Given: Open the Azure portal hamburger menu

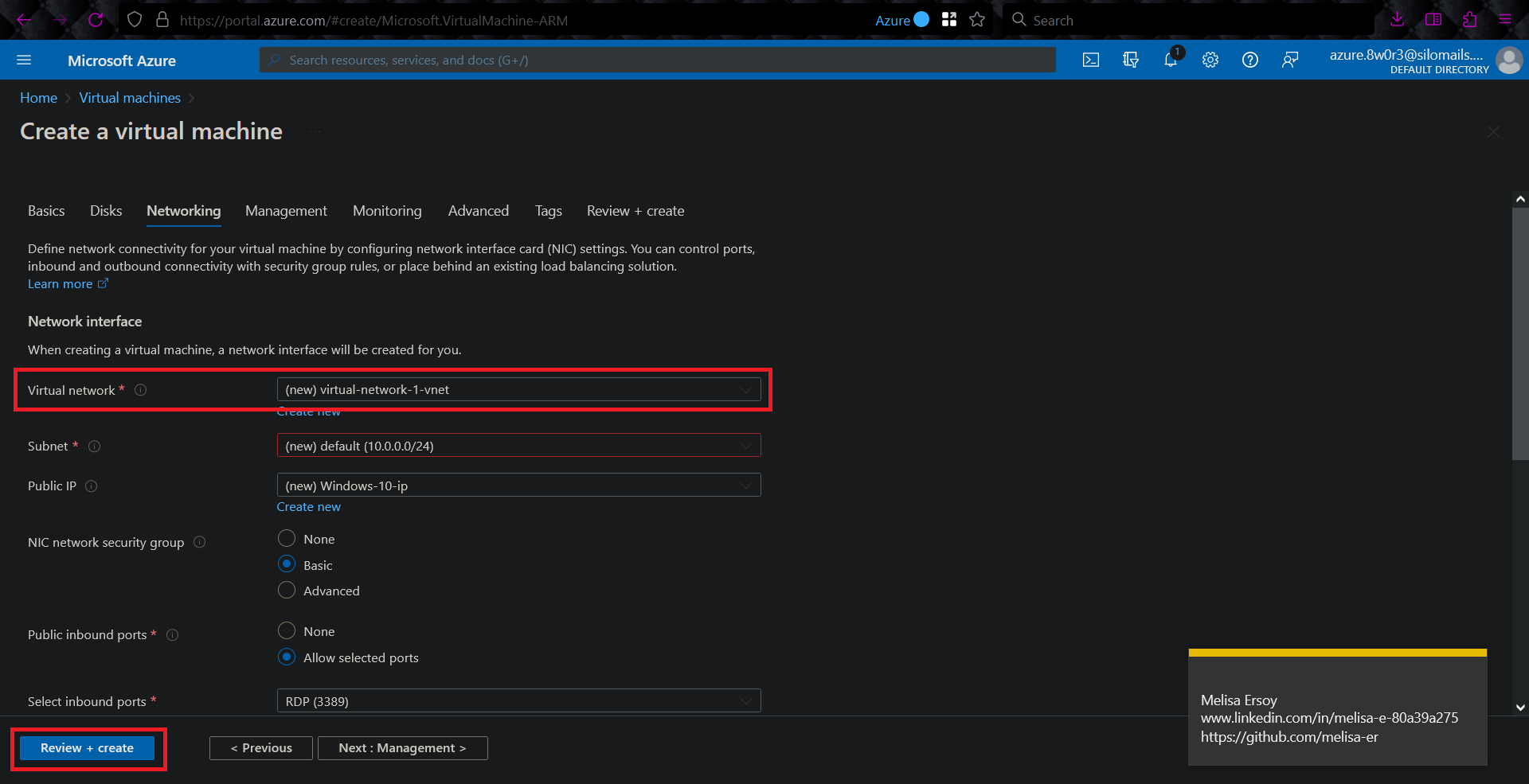Looking at the screenshot, I should 24,60.
